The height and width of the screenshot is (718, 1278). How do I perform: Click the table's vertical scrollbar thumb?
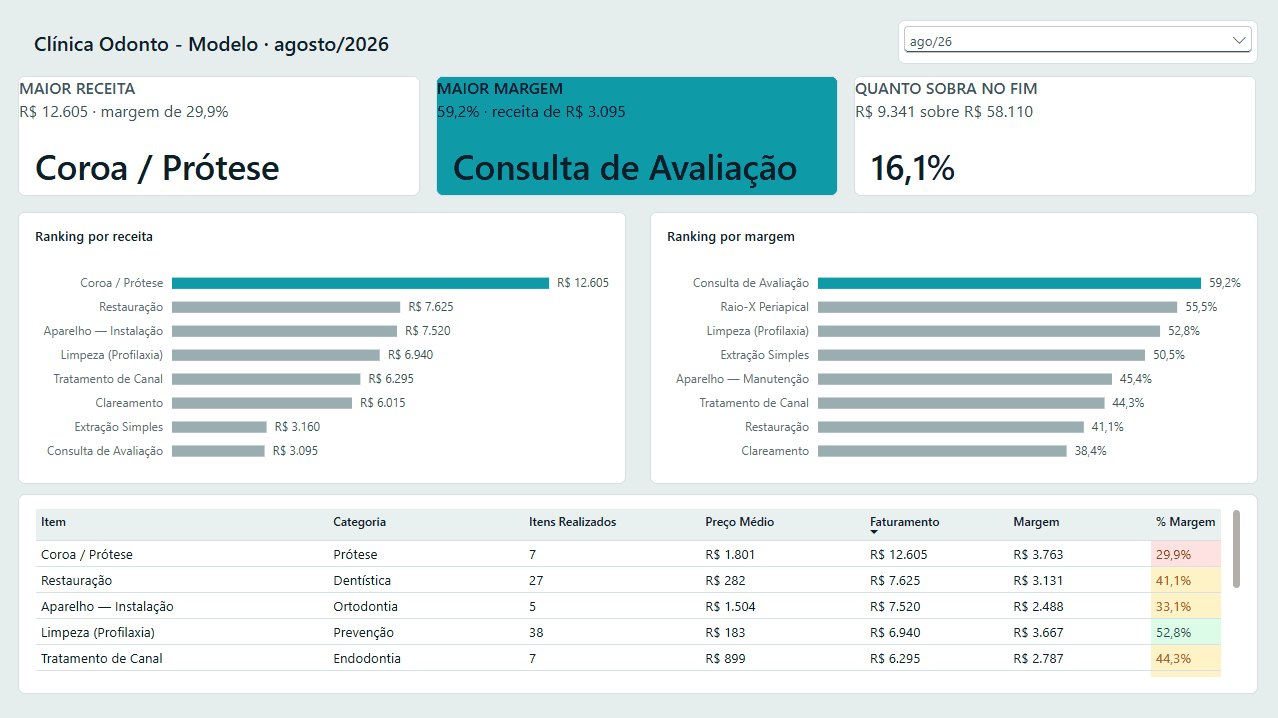point(1236,549)
